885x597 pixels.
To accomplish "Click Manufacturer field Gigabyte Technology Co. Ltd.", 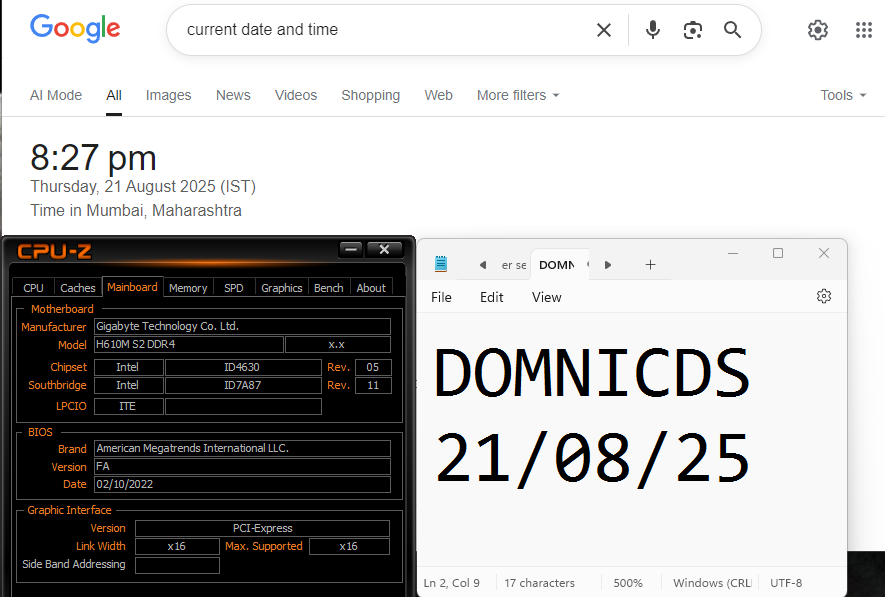I will pos(242,326).
